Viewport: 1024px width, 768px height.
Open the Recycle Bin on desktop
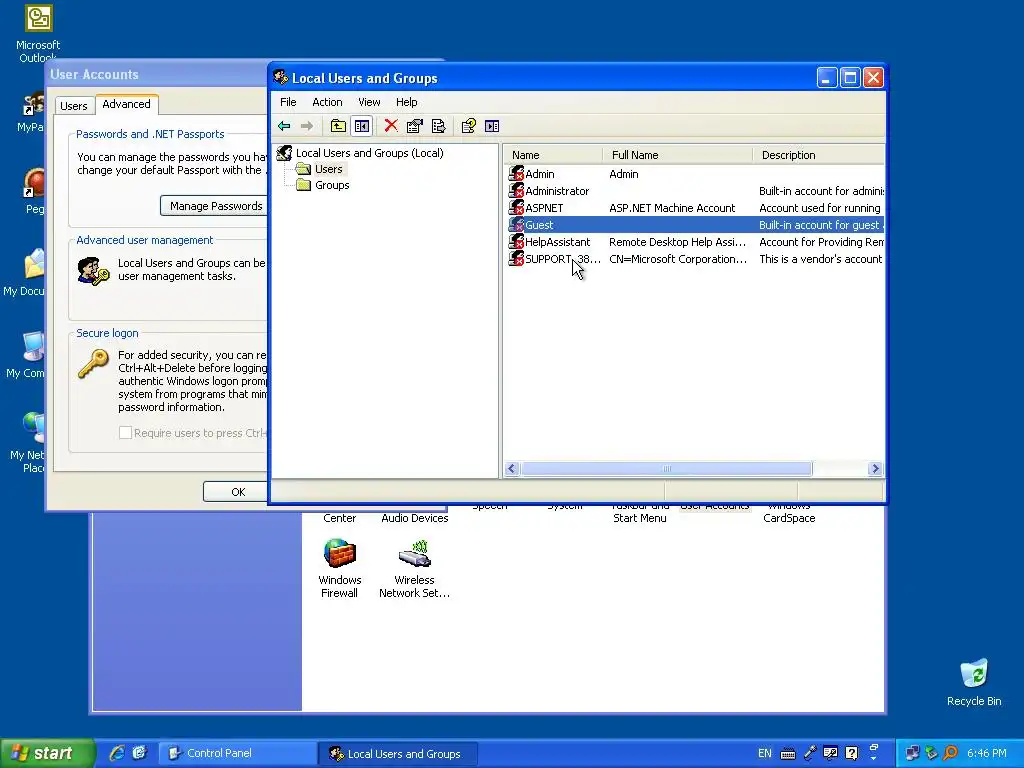pyautogui.click(x=974, y=683)
